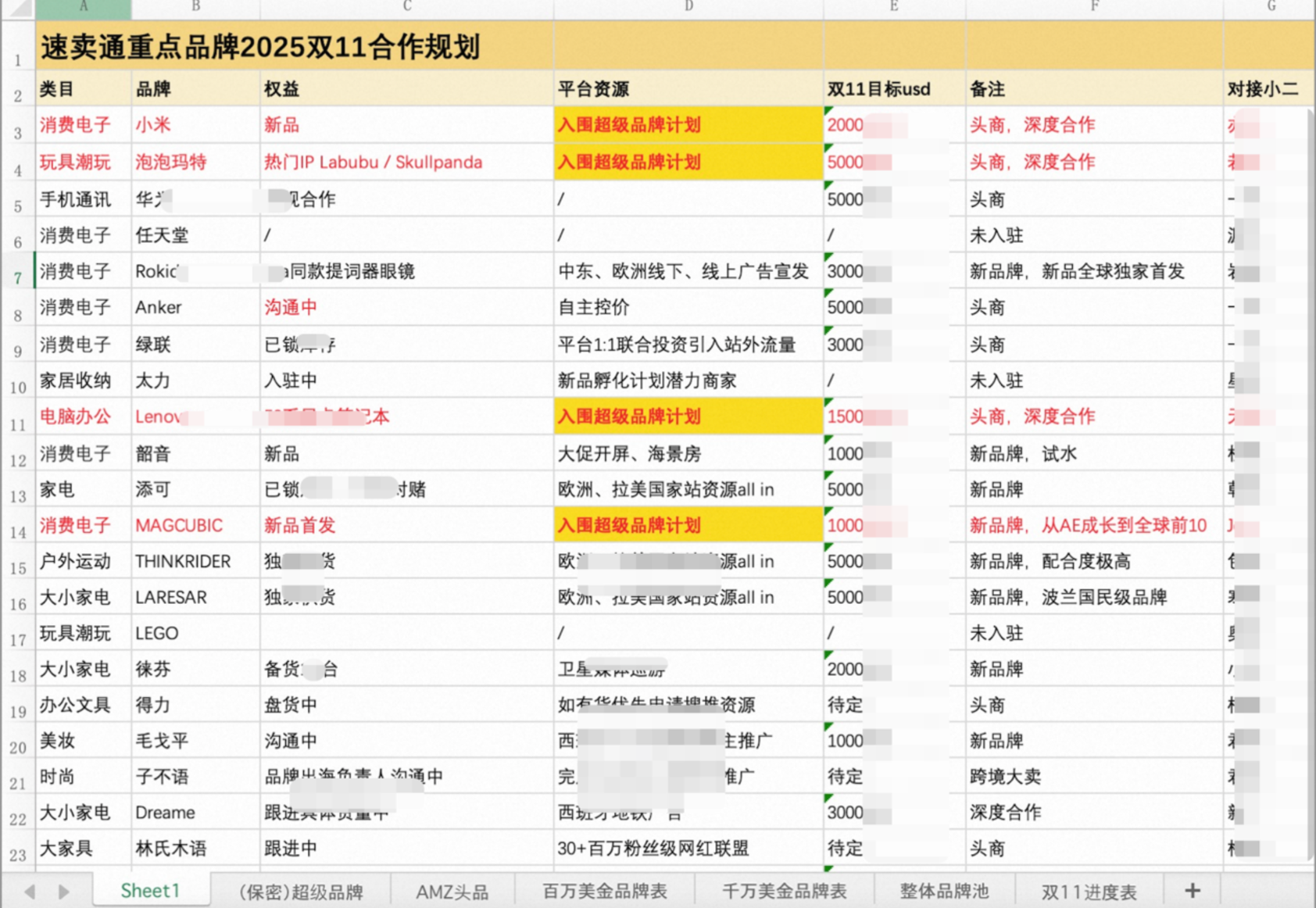Switch to the (保密)超级品牌 sheet tab
The height and width of the screenshot is (908, 1316).
point(301,892)
